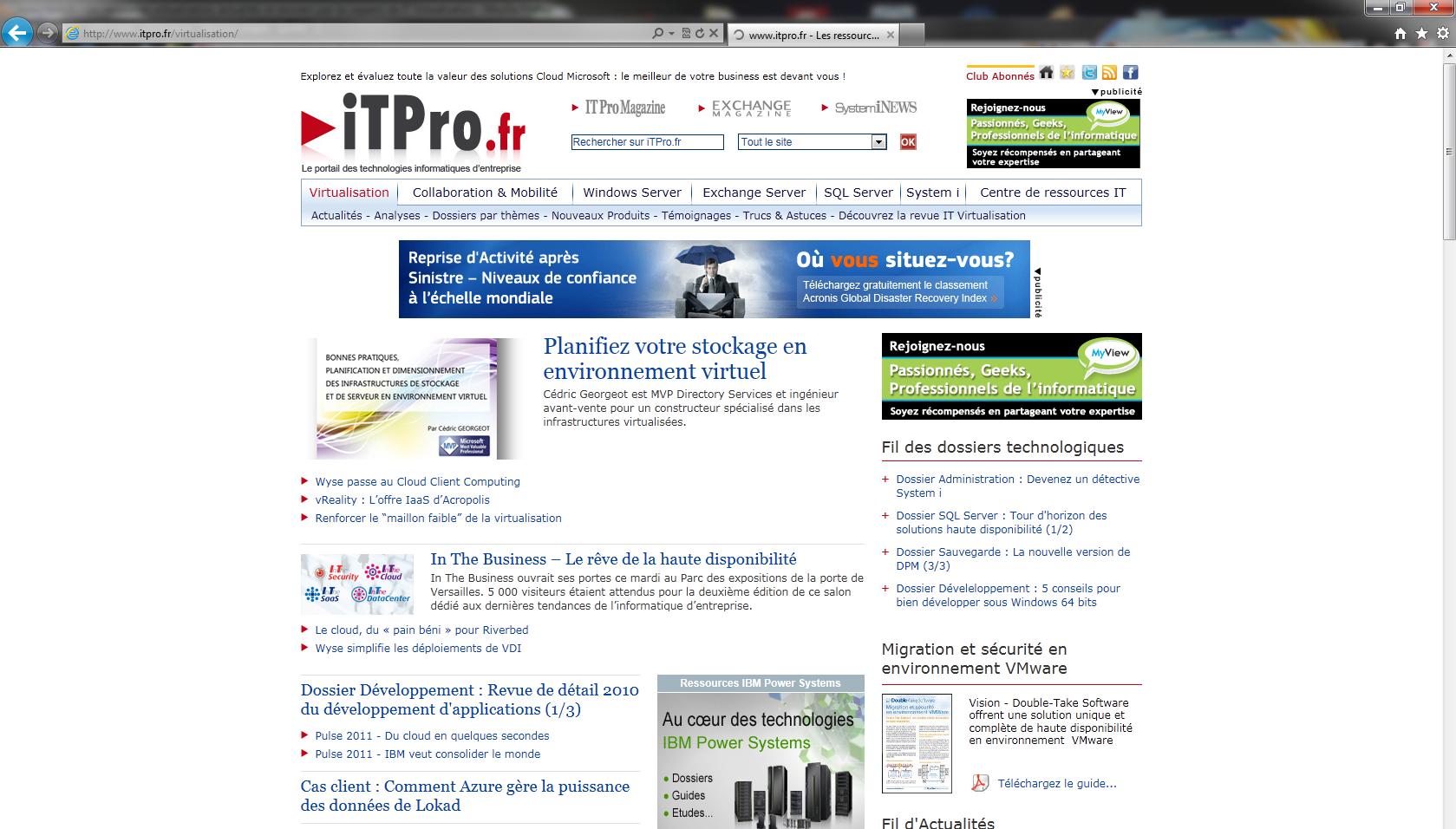Select the Exchange Server navigation tab
The width and height of the screenshot is (1456, 829).
(x=754, y=193)
